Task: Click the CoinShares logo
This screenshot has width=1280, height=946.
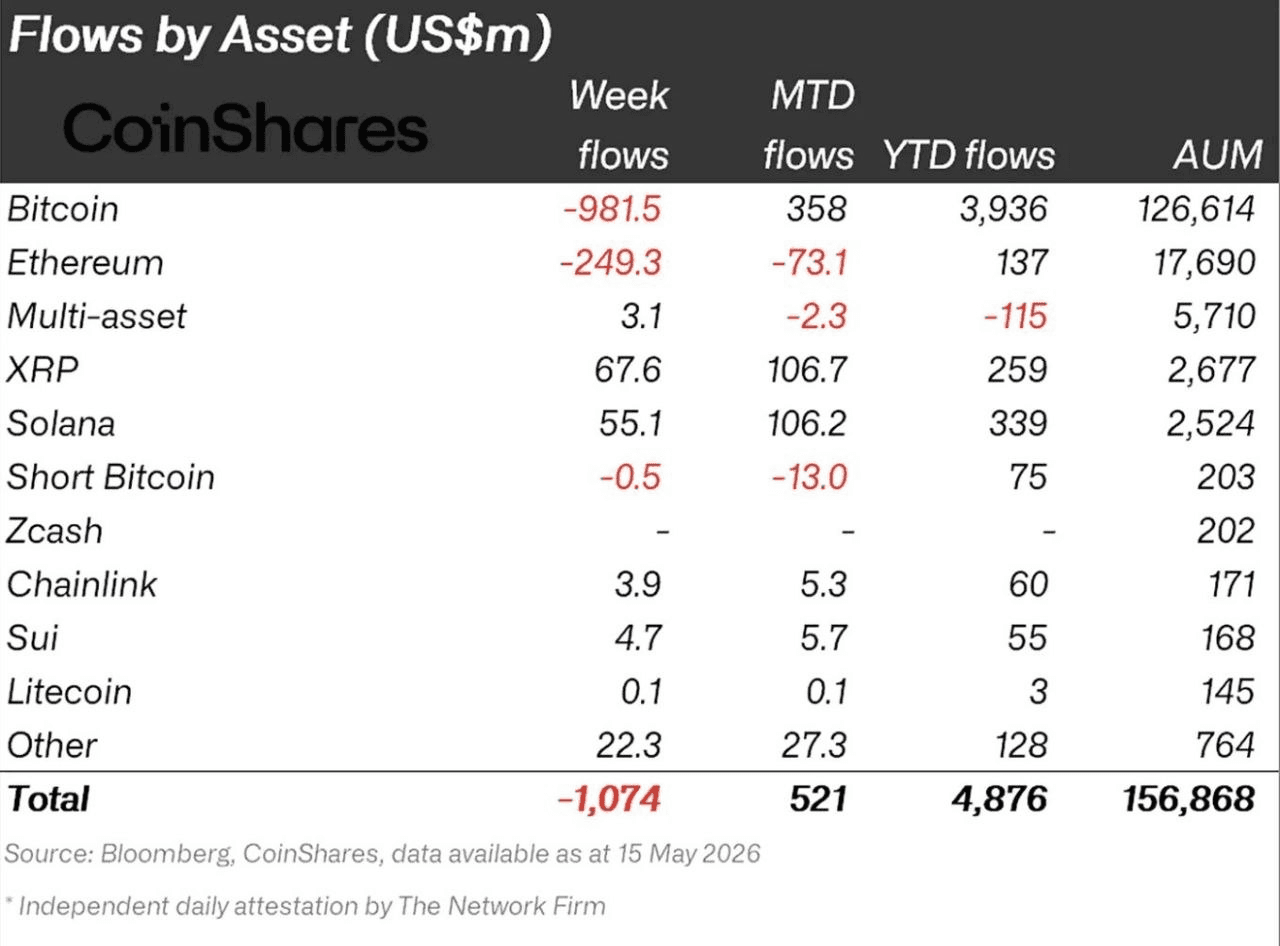Action: tap(246, 130)
